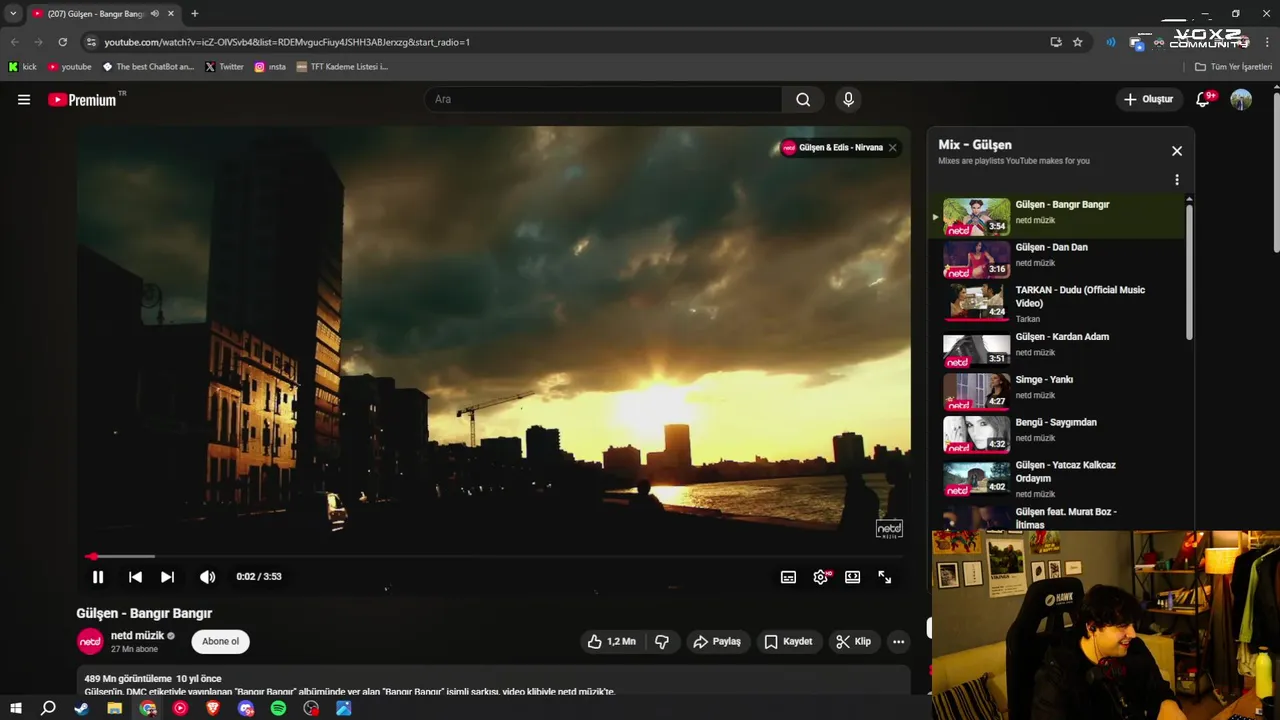Start voice search with the microphone
1280x720 pixels.
coord(848,99)
